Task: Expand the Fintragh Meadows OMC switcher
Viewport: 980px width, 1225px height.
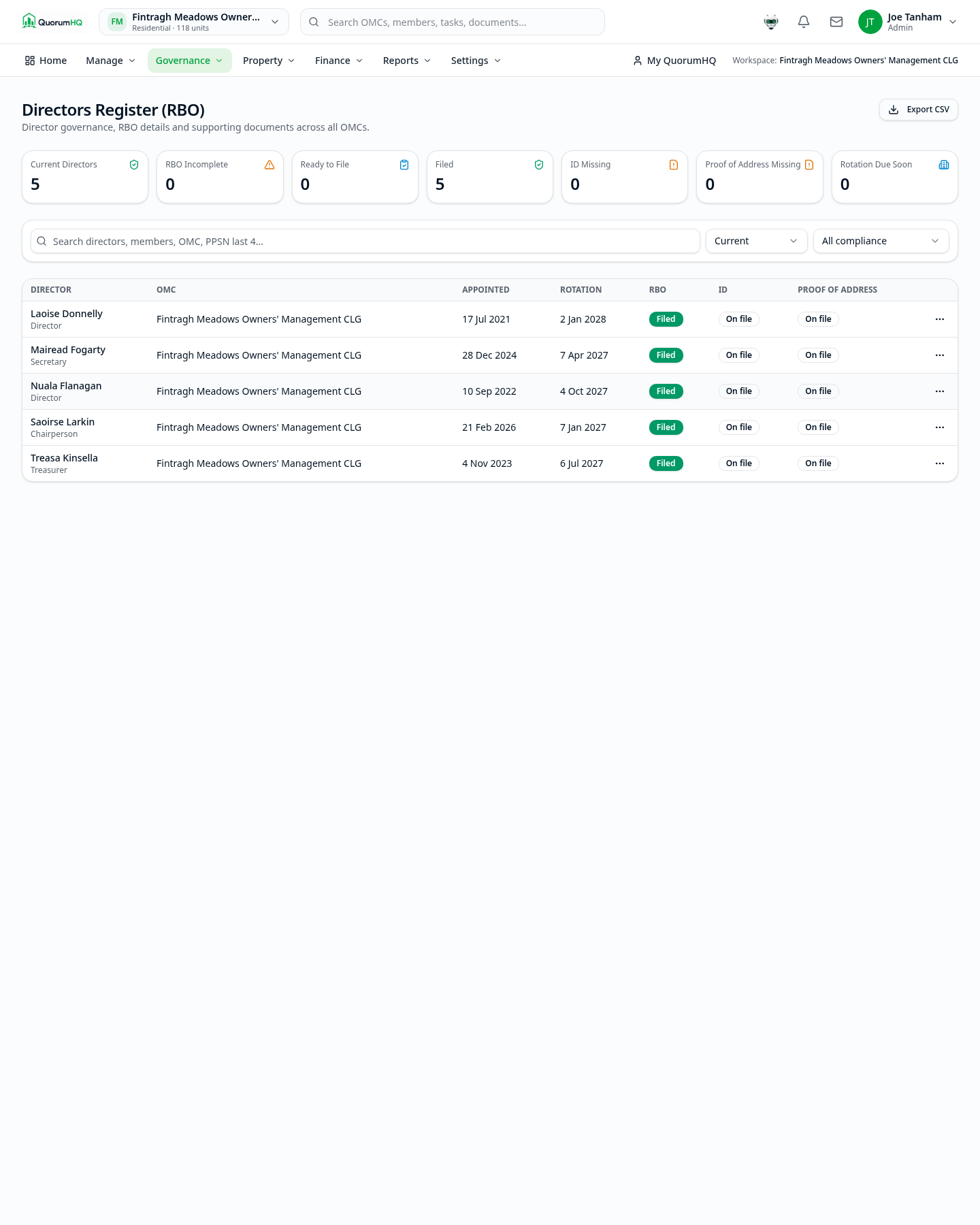Action: pyautogui.click(x=194, y=22)
